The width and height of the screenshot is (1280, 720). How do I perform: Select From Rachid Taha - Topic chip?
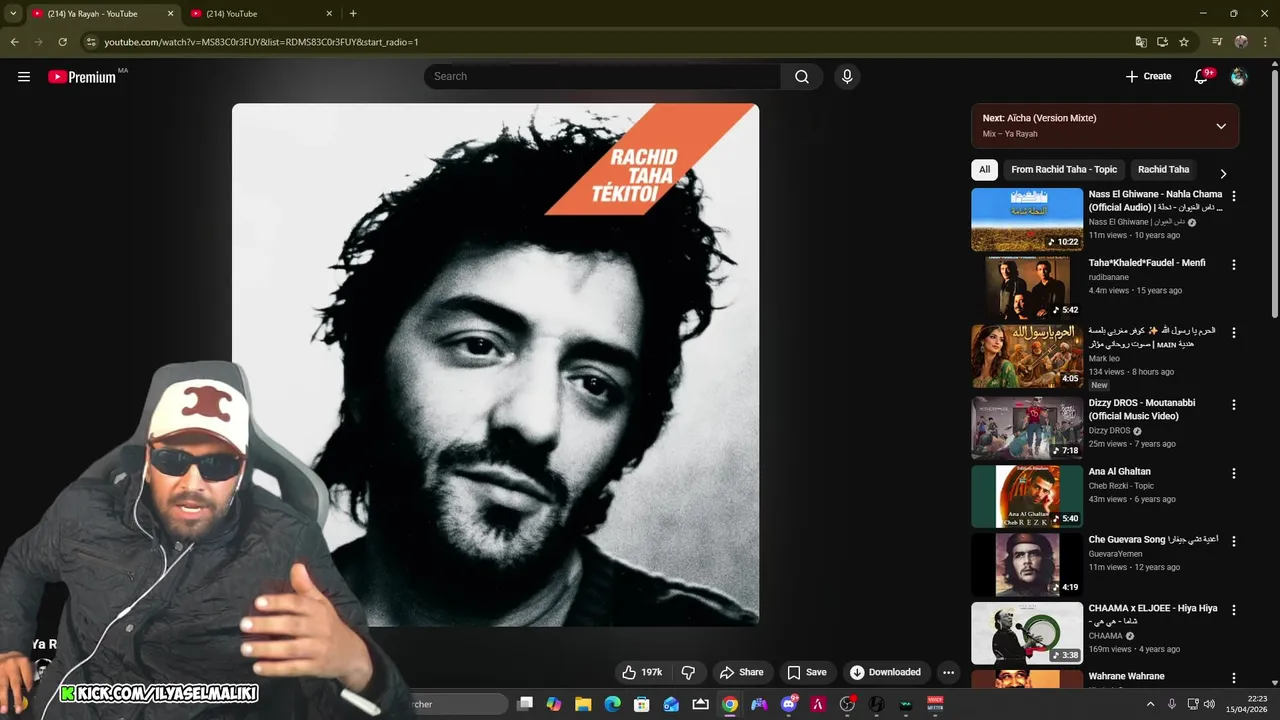pyautogui.click(x=1064, y=169)
